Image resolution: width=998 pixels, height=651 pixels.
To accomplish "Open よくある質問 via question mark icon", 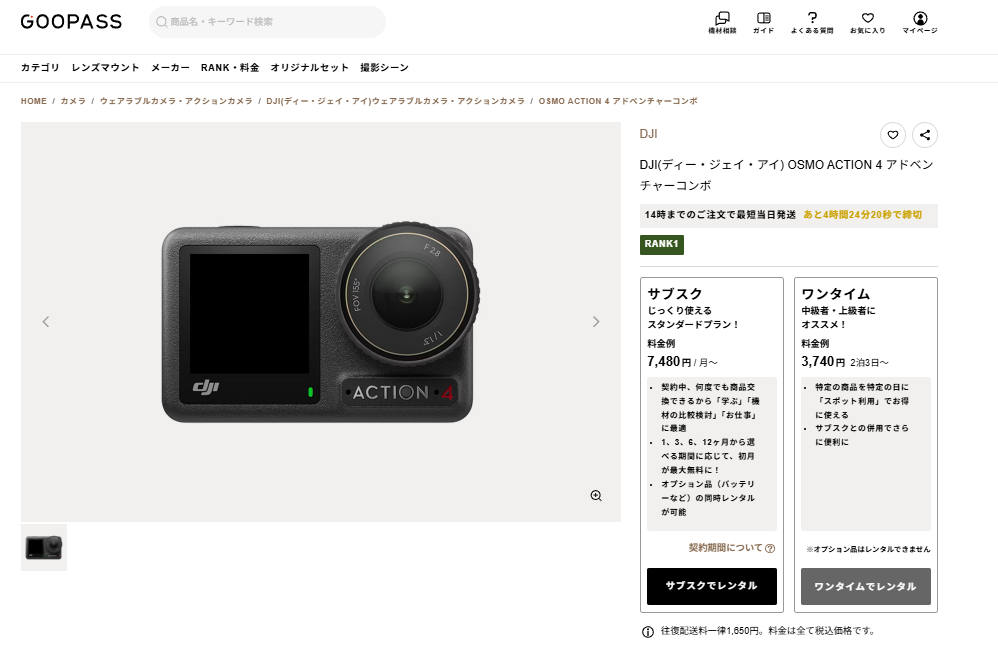I will 812,20.
